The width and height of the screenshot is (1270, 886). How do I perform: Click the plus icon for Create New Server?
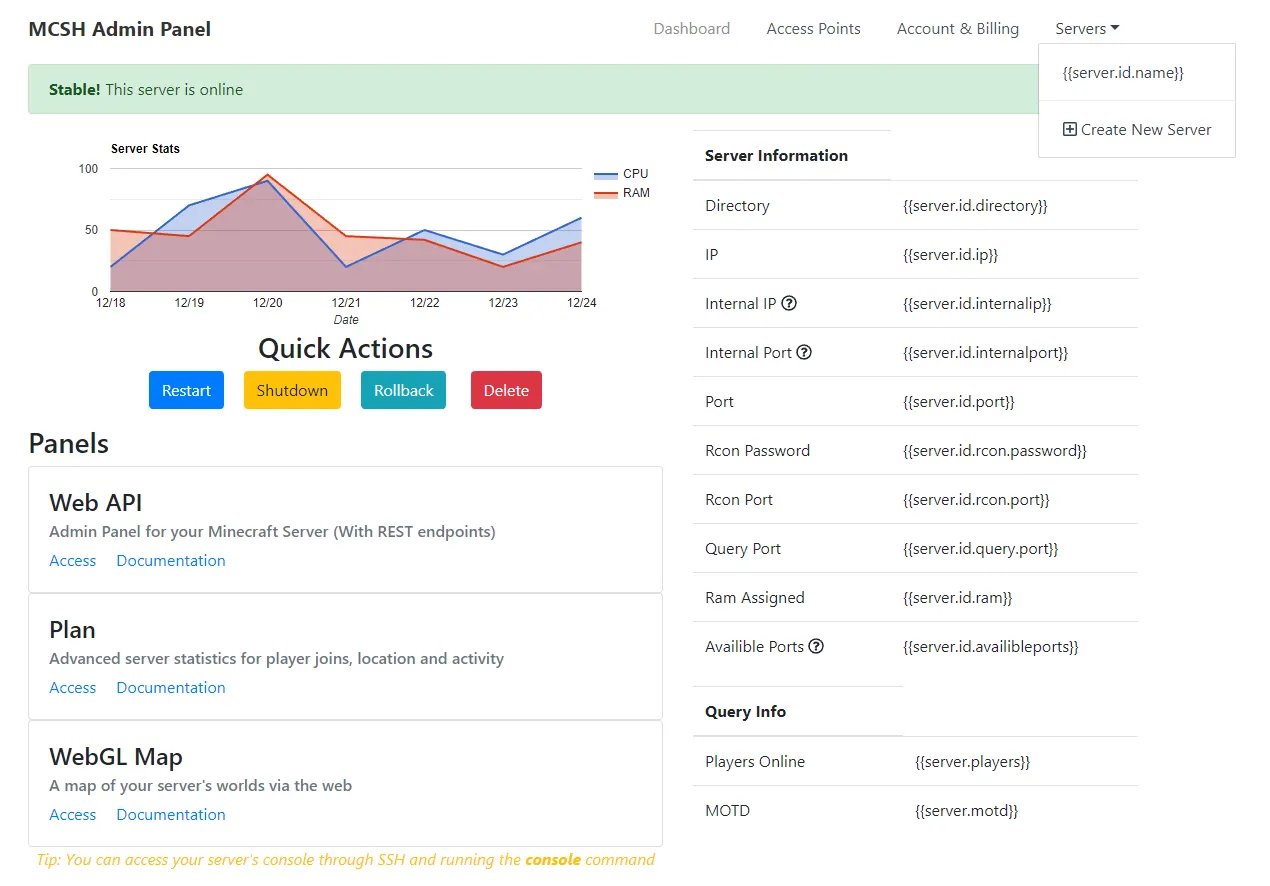point(1069,130)
